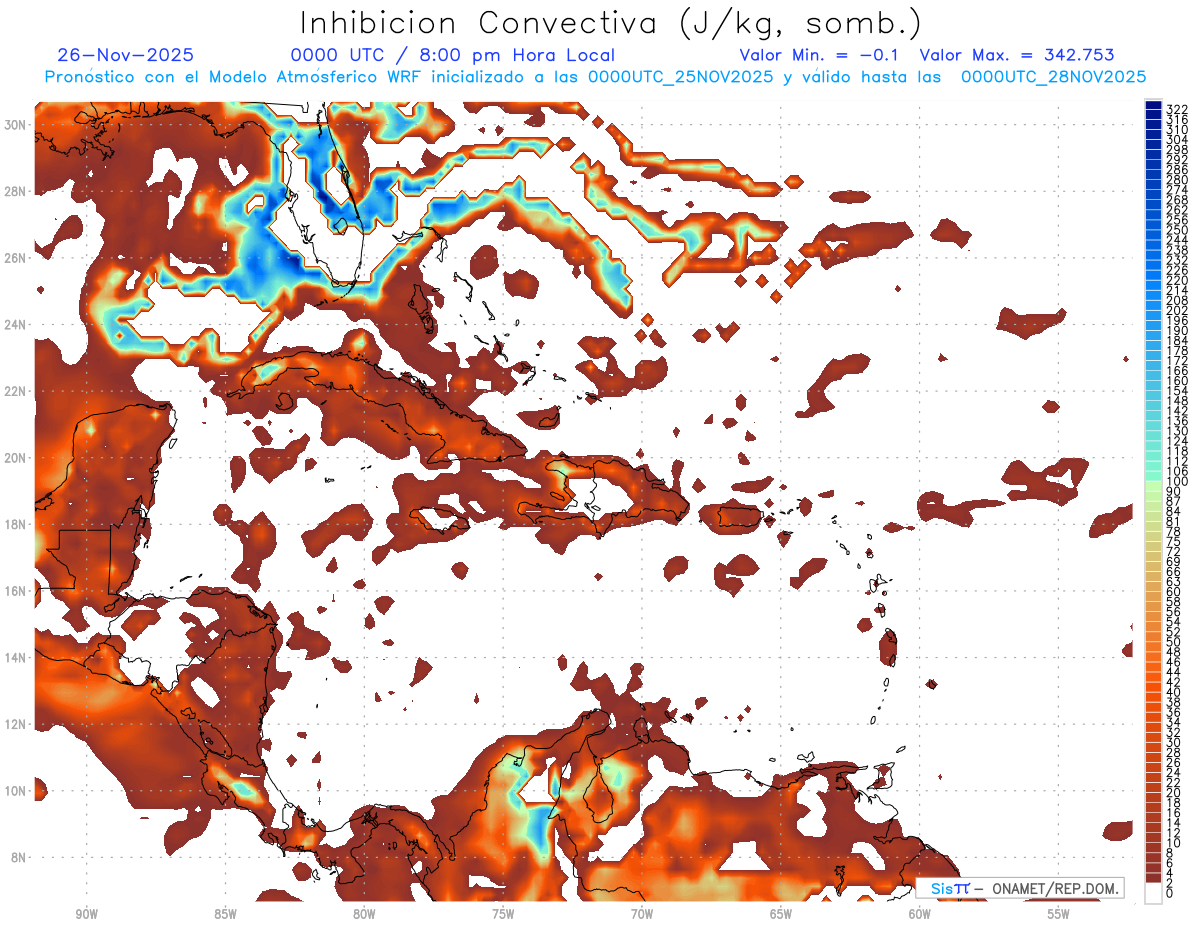Click the '70W' longitude label

[x=642, y=914]
